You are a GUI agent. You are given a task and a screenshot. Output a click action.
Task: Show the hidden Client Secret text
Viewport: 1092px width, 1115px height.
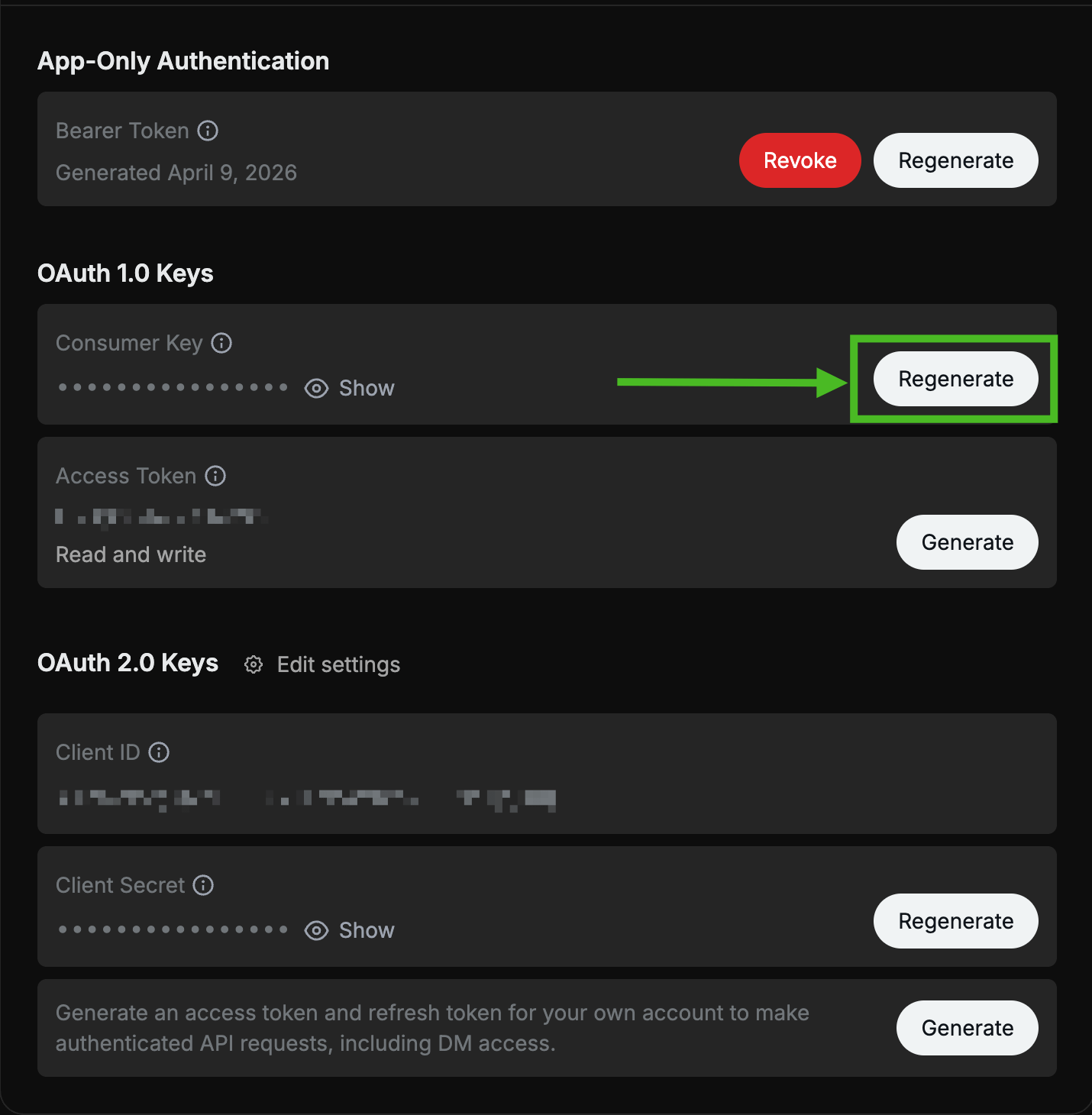point(367,930)
